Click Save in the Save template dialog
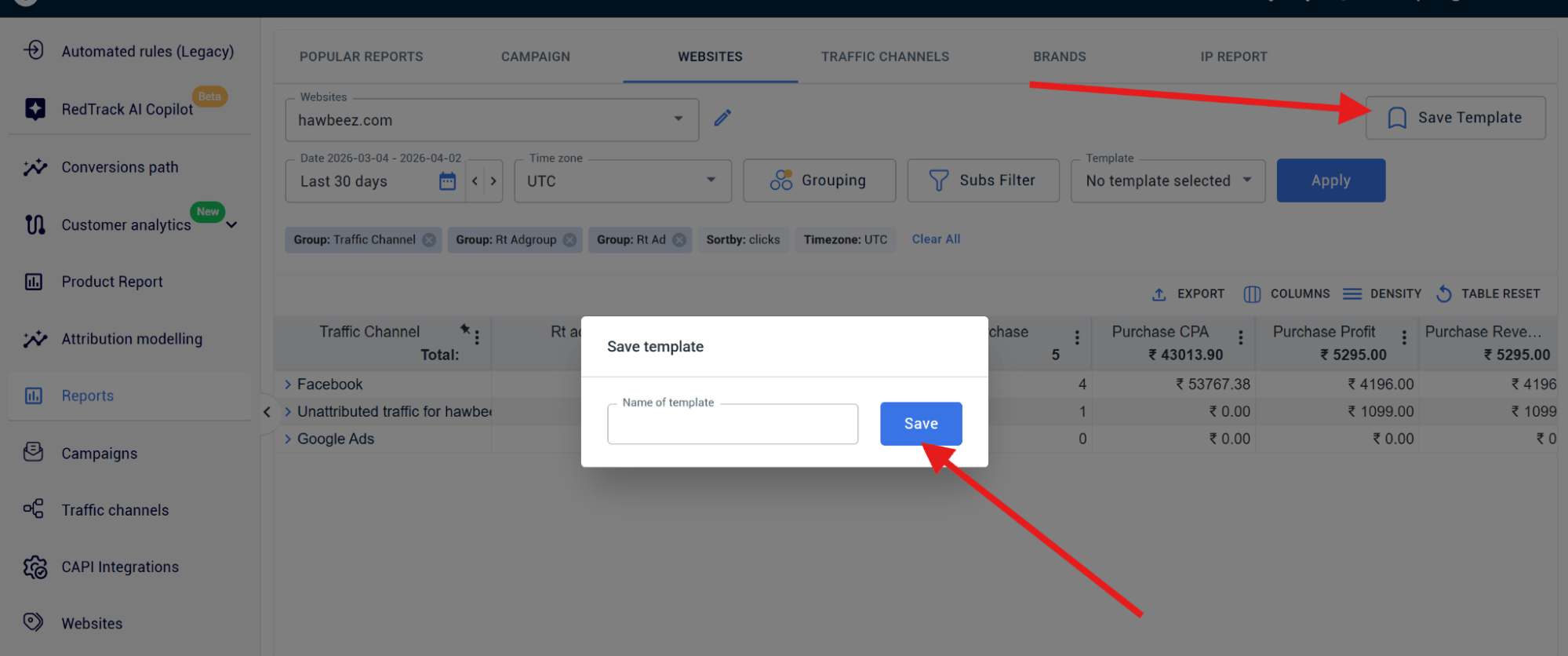Viewport: 1568px width, 656px height. pyautogui.click(x=921, y=424)
